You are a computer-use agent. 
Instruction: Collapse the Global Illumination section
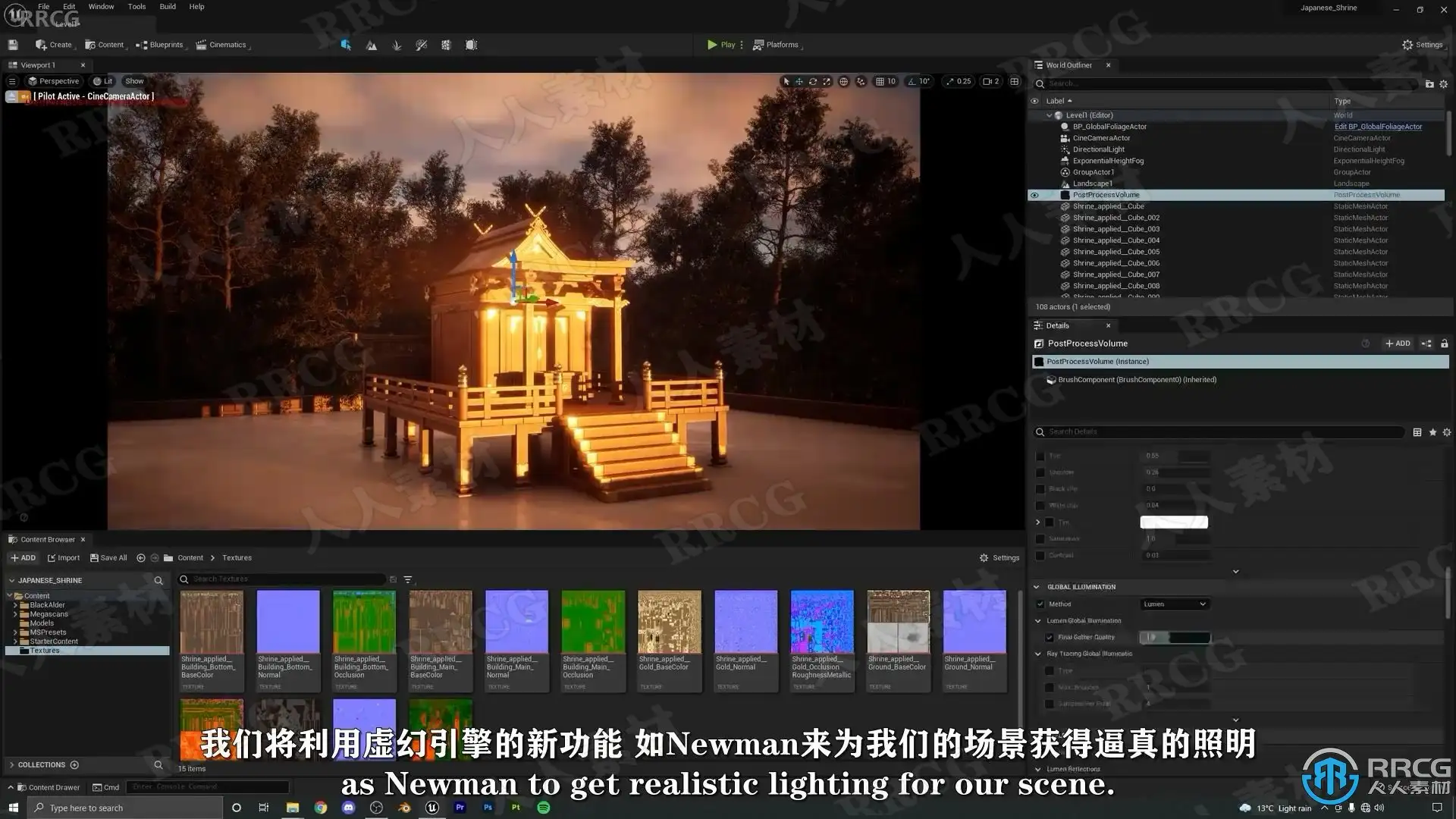(x=1037, y=587)
